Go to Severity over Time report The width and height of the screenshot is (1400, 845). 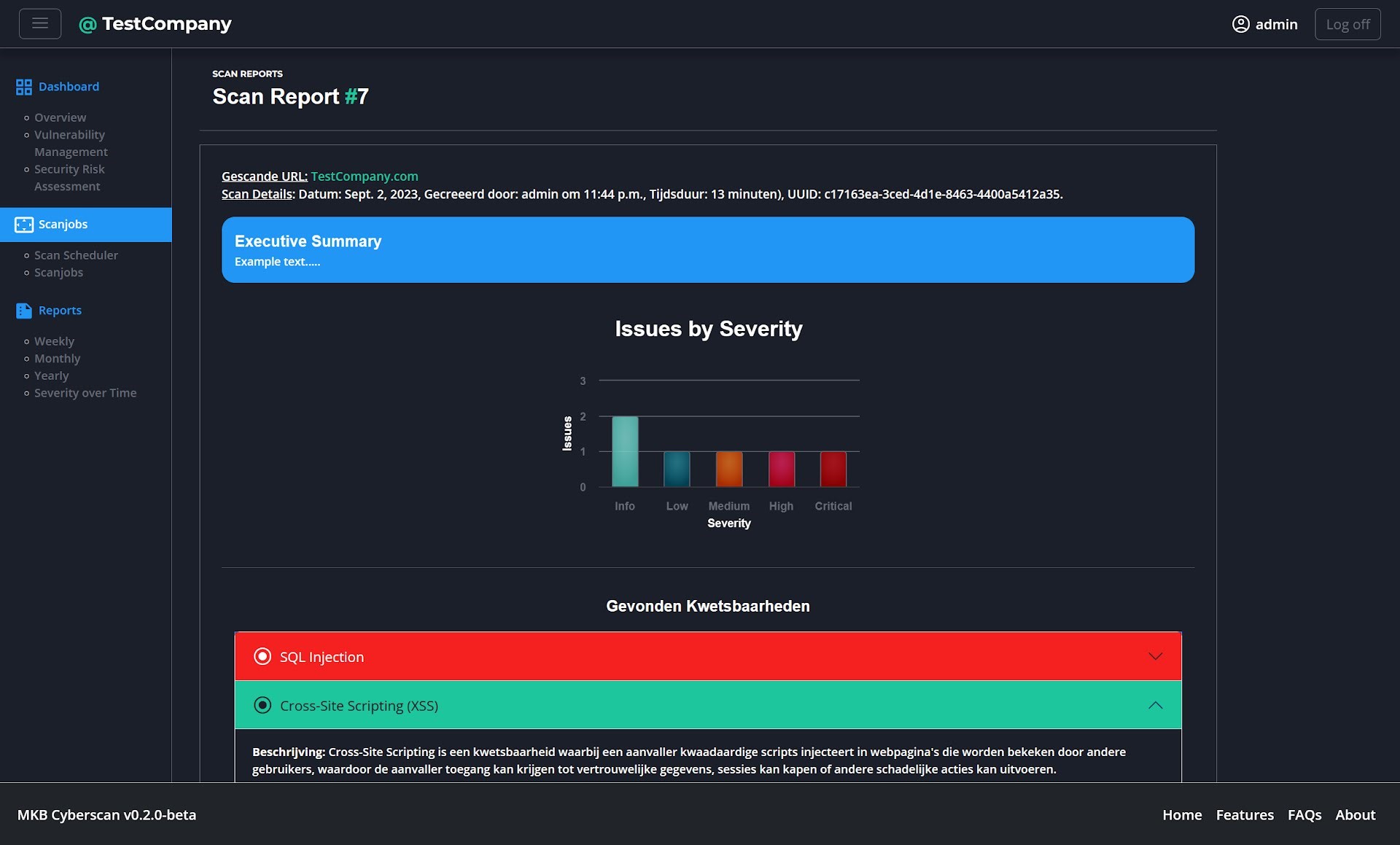85,393
